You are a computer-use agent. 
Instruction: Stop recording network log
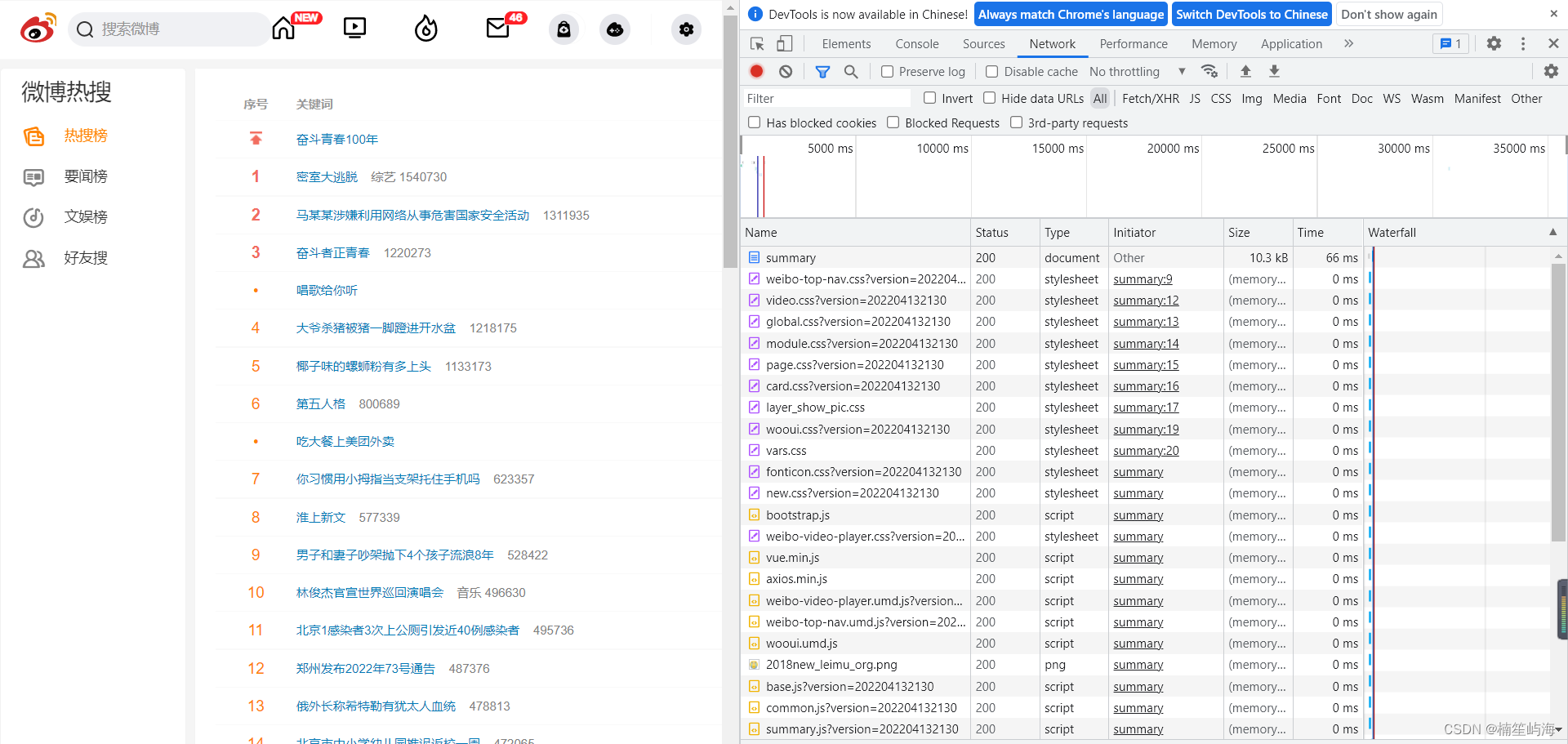click(x=757, y=71)
